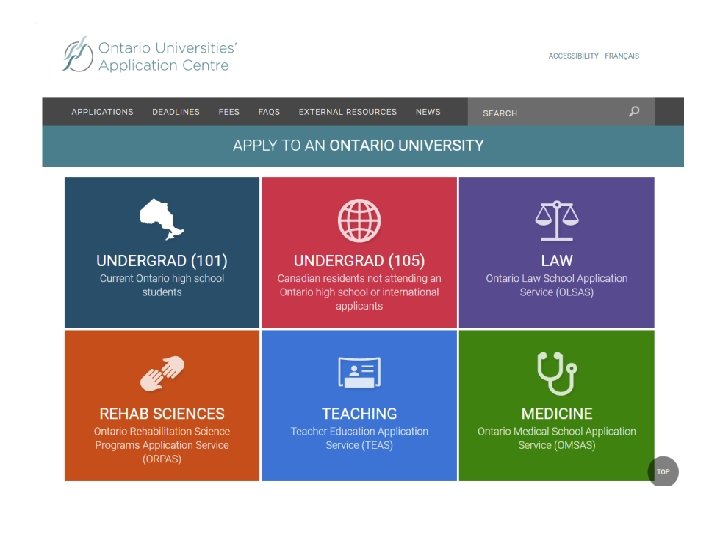Screen dimensions: 720x540
Task: Open the News menu item
Action: click(x=428, y=112)
